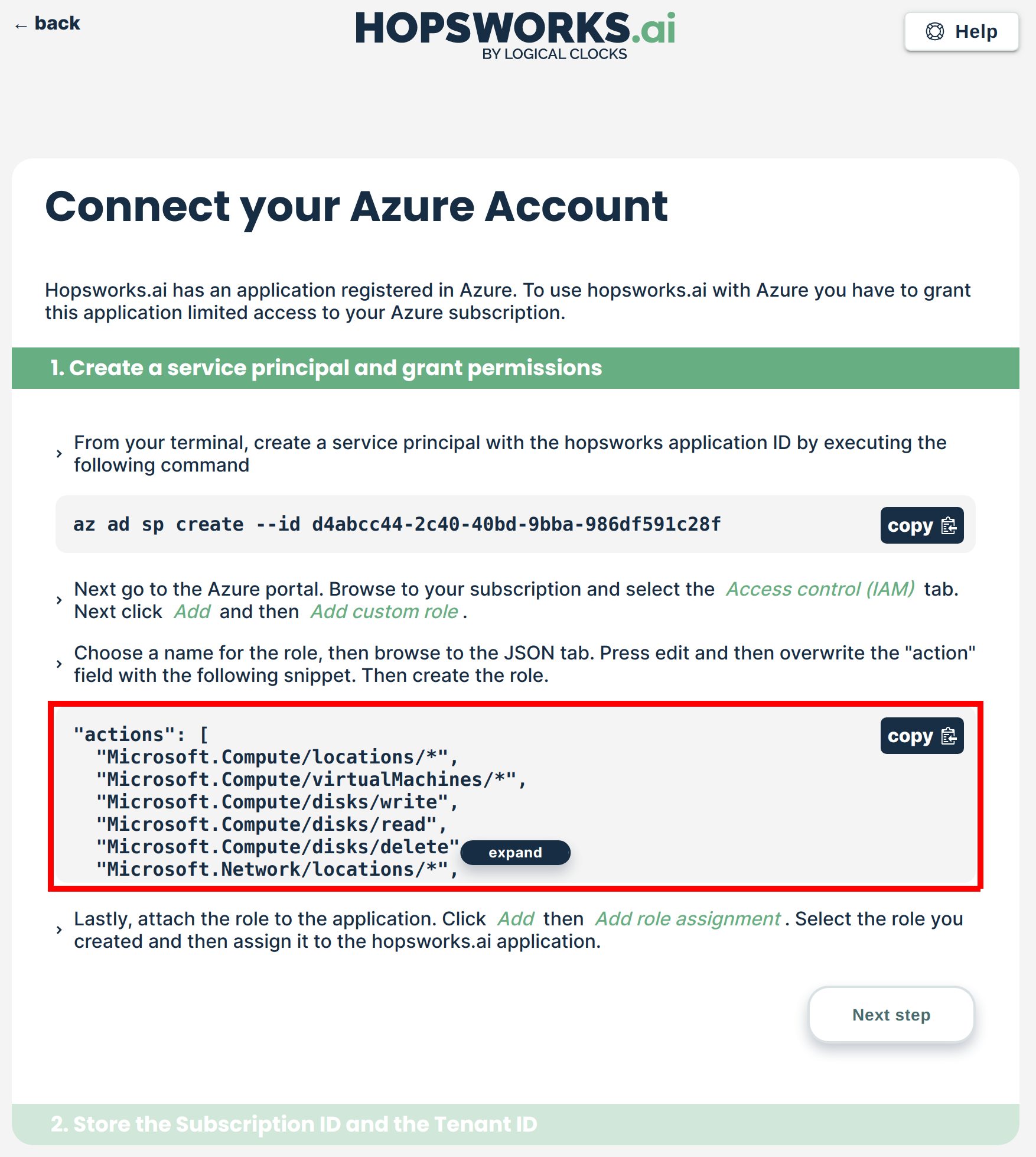Click chevron bullet before Azure portal step
Screen dimensions: 1036x1157
(59, 600)
